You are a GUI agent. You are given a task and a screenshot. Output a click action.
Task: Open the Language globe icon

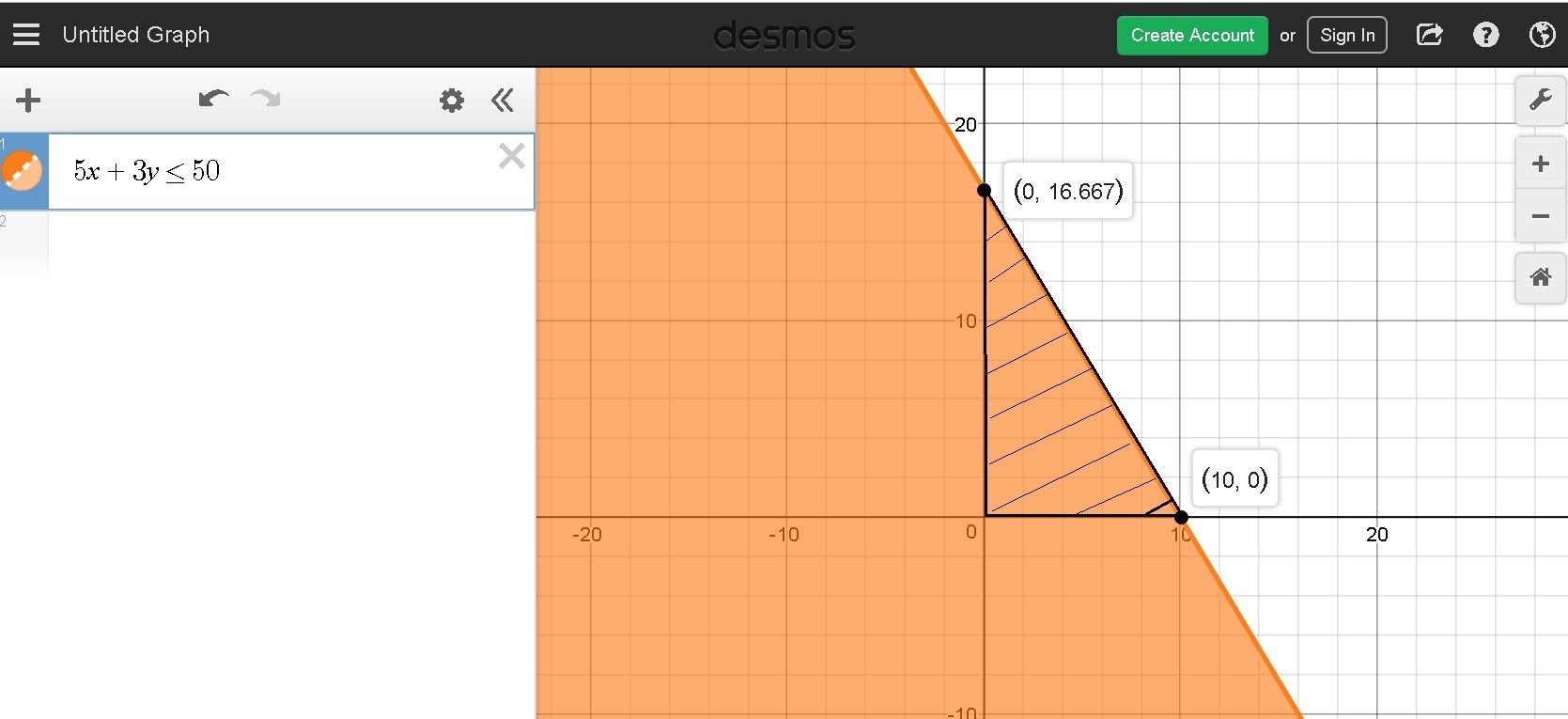(1542, 35)
